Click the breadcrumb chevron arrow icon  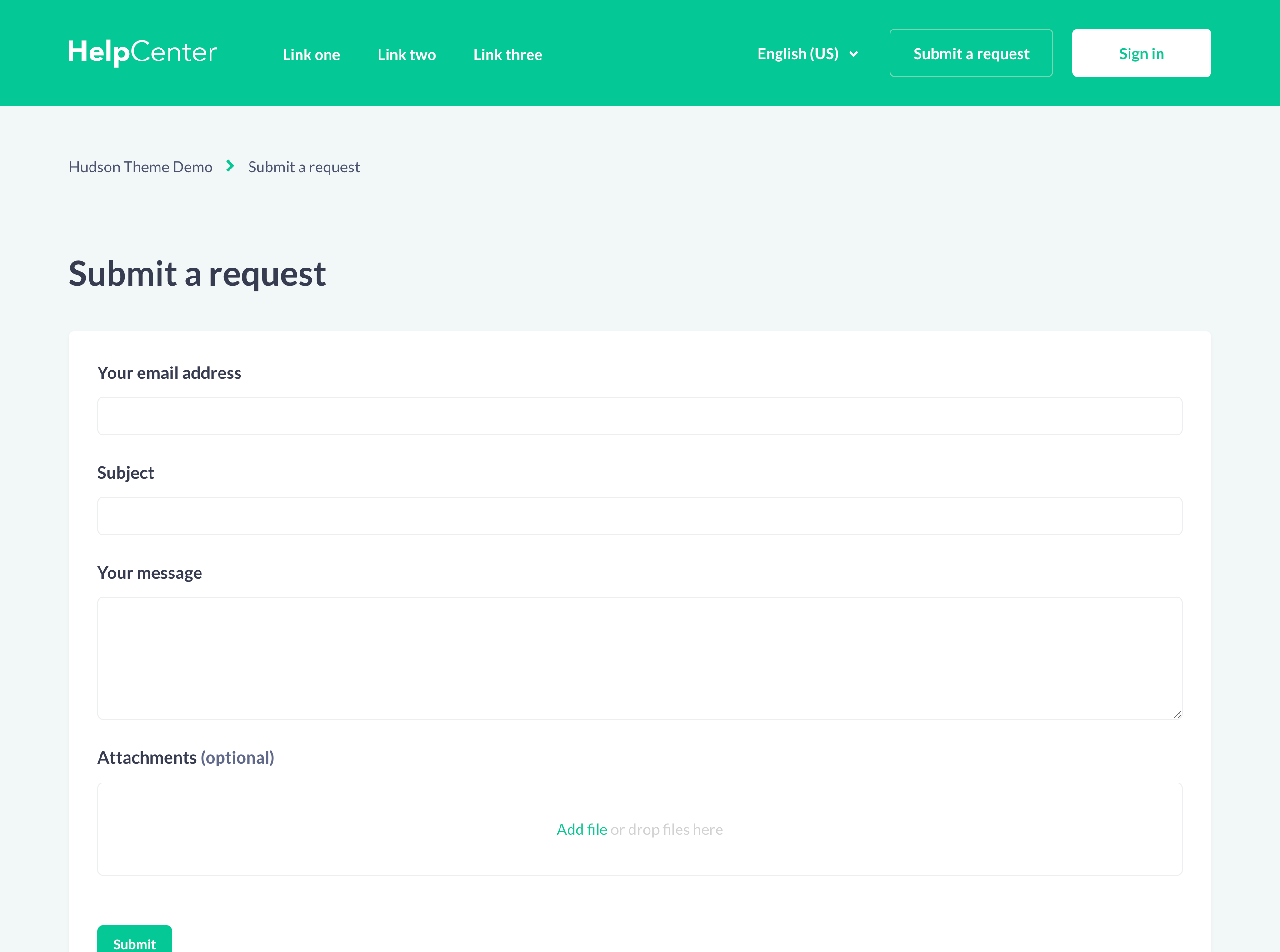230,167
